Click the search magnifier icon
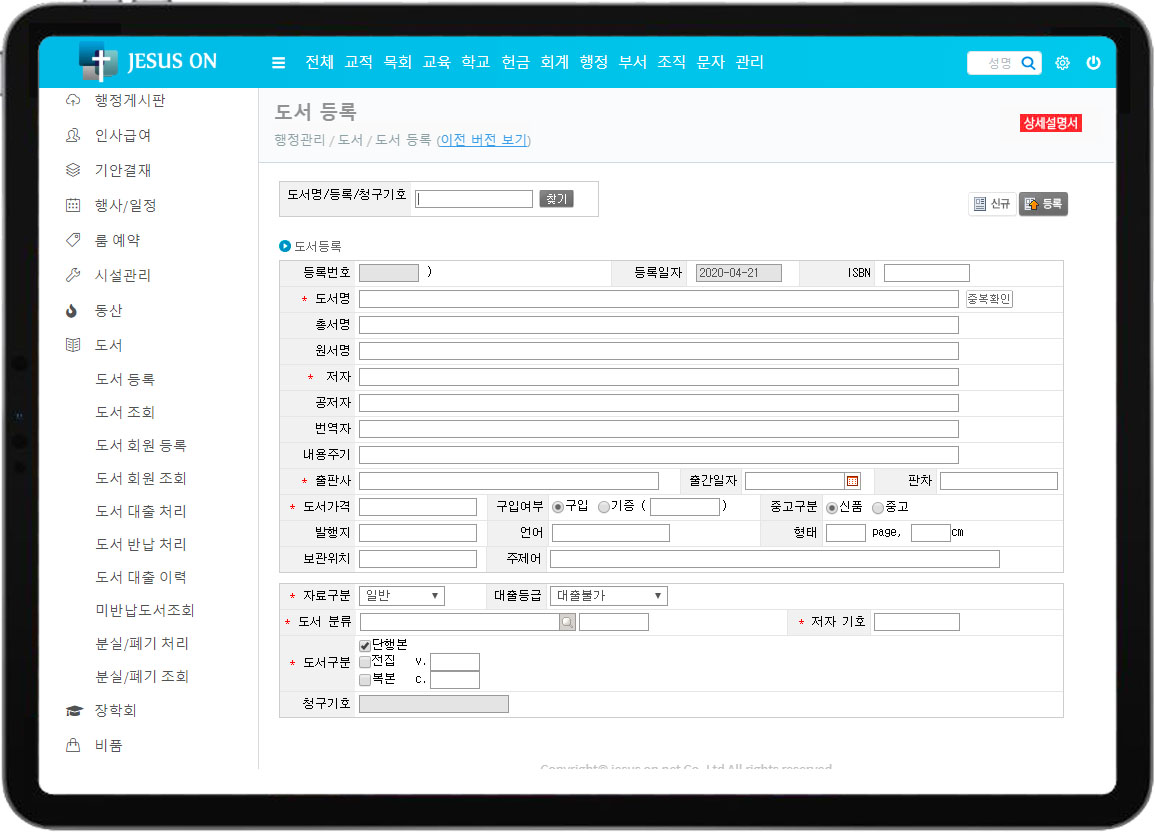Viewport: 1155px width, 832px height. (x=1028, y=63)
